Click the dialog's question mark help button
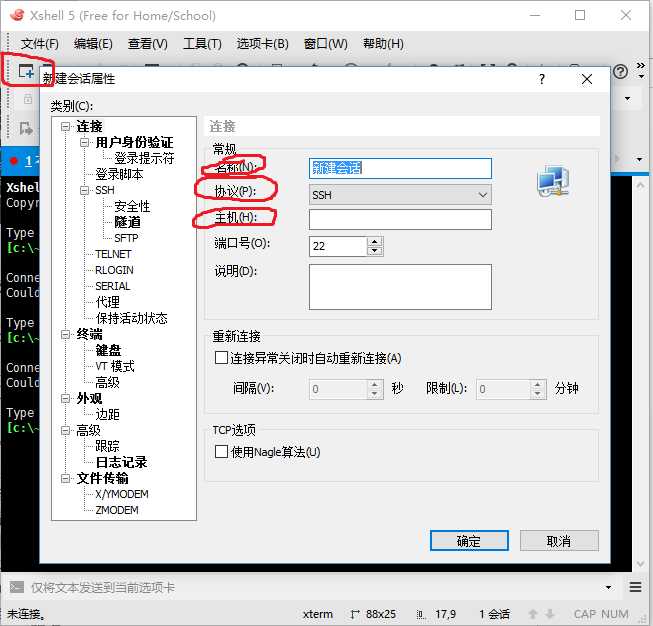This screenshot has height=626, width=653. [541, 79]
